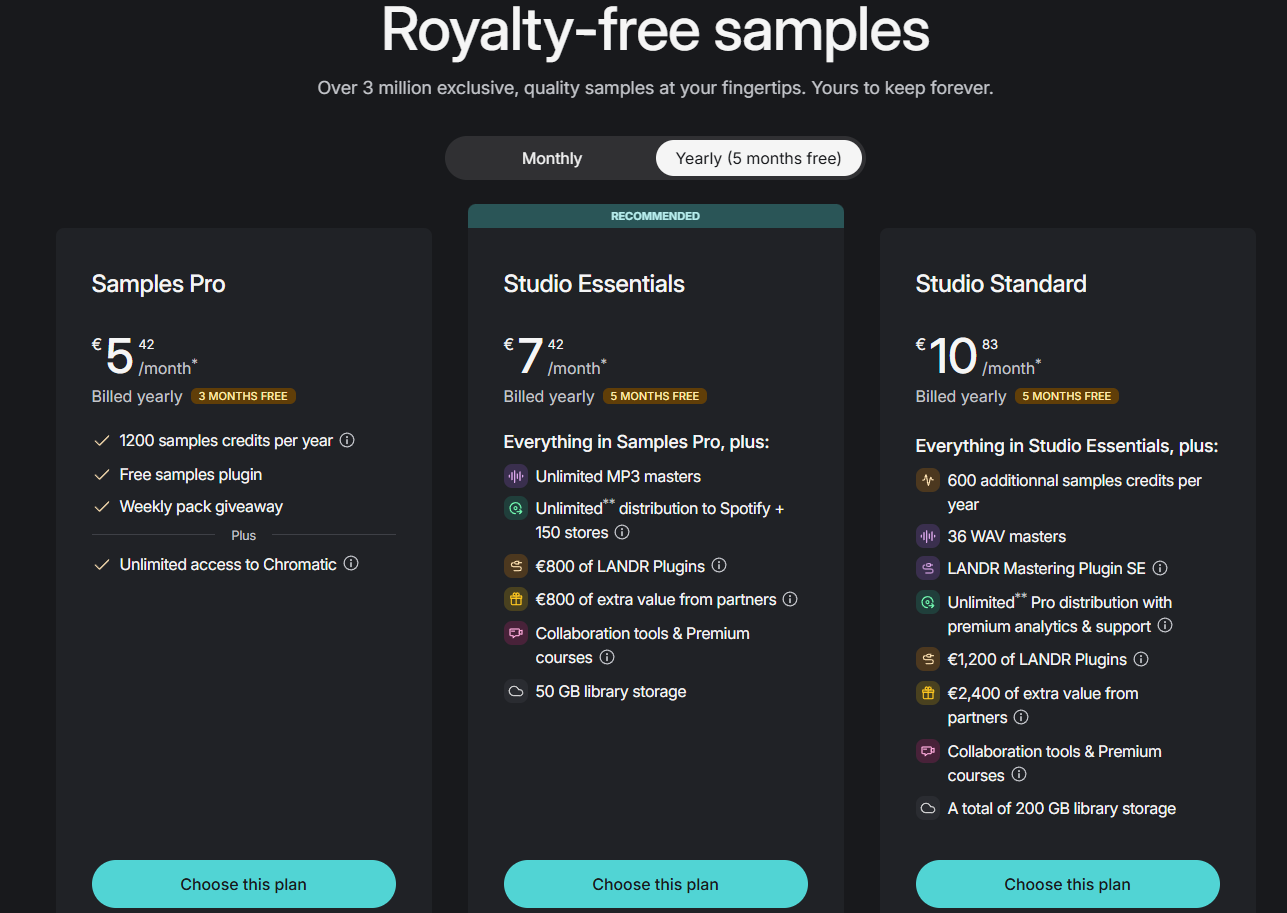Click the LANDR Mastering Plugin SE icon
1287x913 pixels.
pos(928,568)
